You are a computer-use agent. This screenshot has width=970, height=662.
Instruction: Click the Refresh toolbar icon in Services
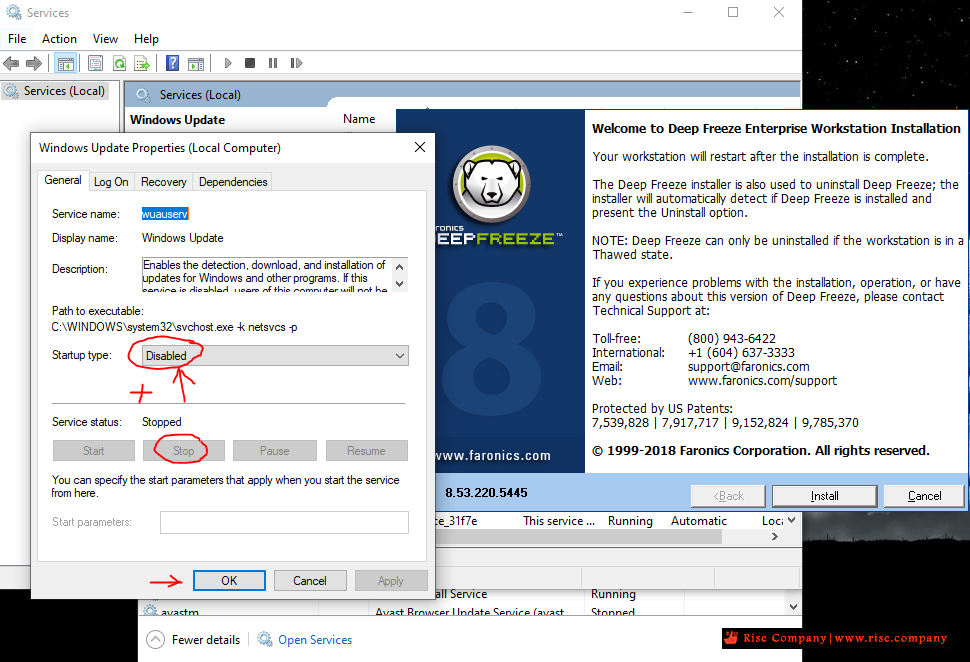pyautogui.click(x=119, y=63)
